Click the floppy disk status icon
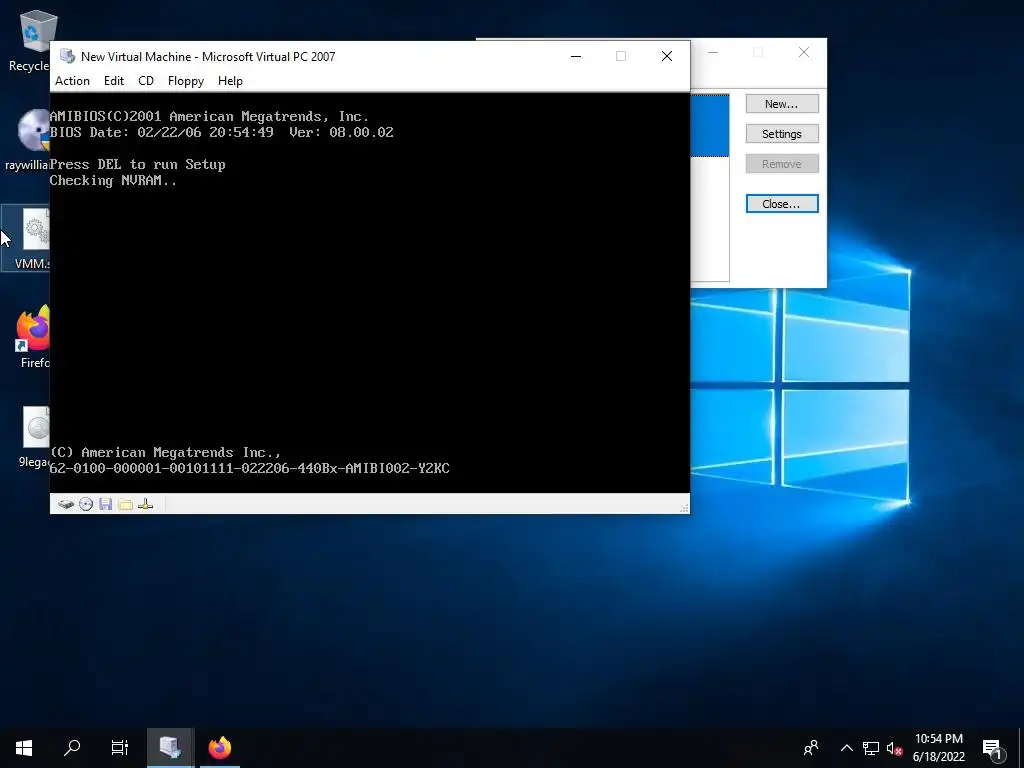This screenshot has height=768, width=1024. tap(105, 504)
